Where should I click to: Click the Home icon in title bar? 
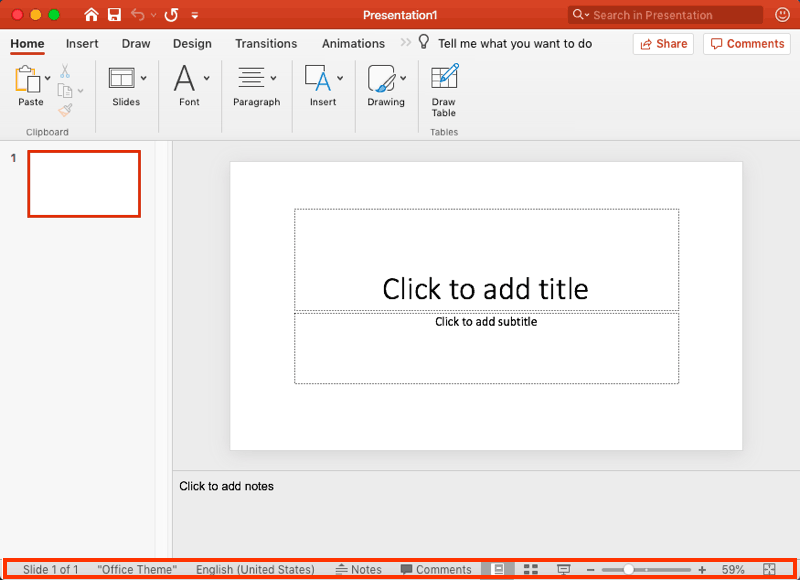click(92, 15)
